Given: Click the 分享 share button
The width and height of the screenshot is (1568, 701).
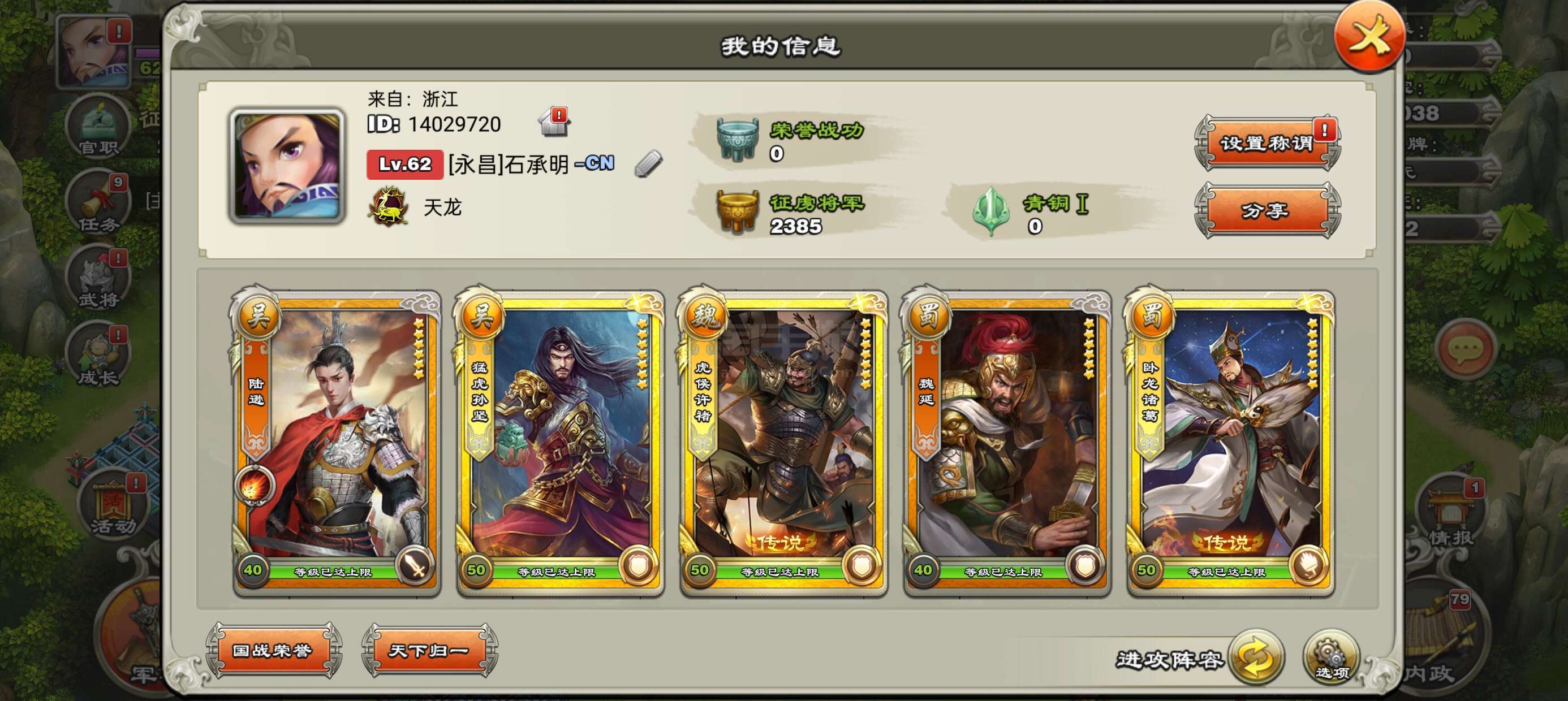Looking at the screenshot, I should point(1267,210).
